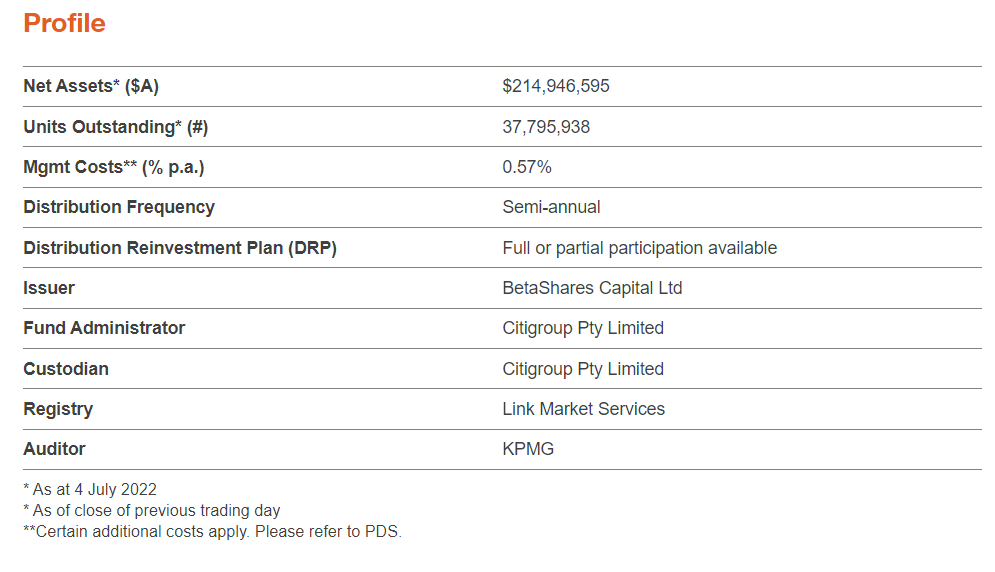The height and width of the screenshot is (572, 995).
Task: Click the Units Outstanding label
Action: click(x=115, y=127)
